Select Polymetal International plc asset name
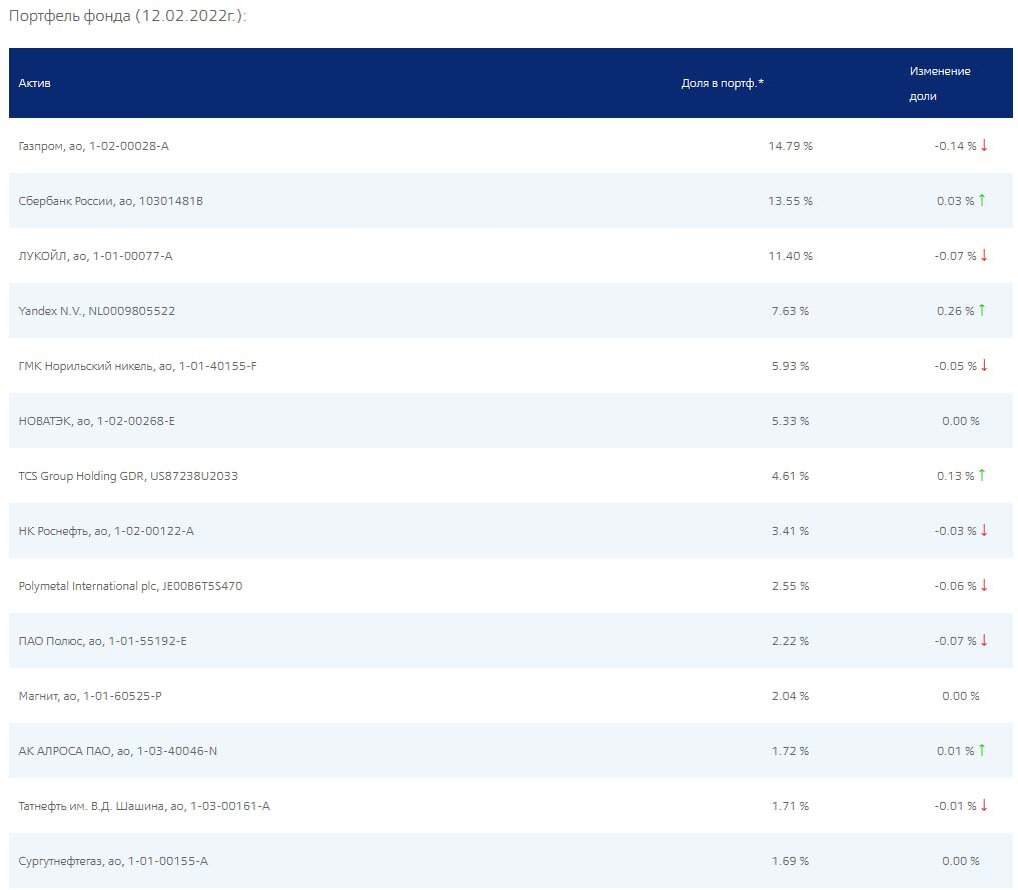 (130, 586)
